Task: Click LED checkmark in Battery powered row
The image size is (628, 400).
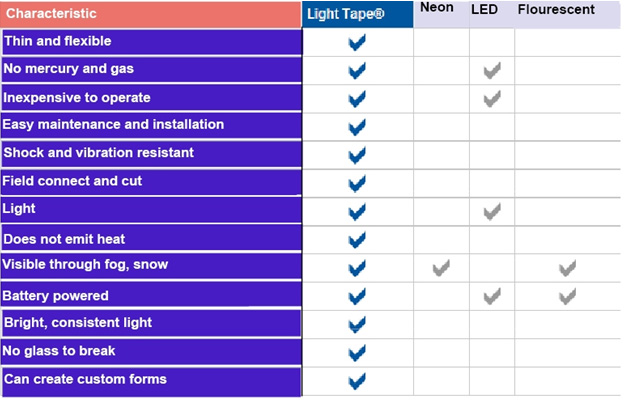Action: (491, 296)
